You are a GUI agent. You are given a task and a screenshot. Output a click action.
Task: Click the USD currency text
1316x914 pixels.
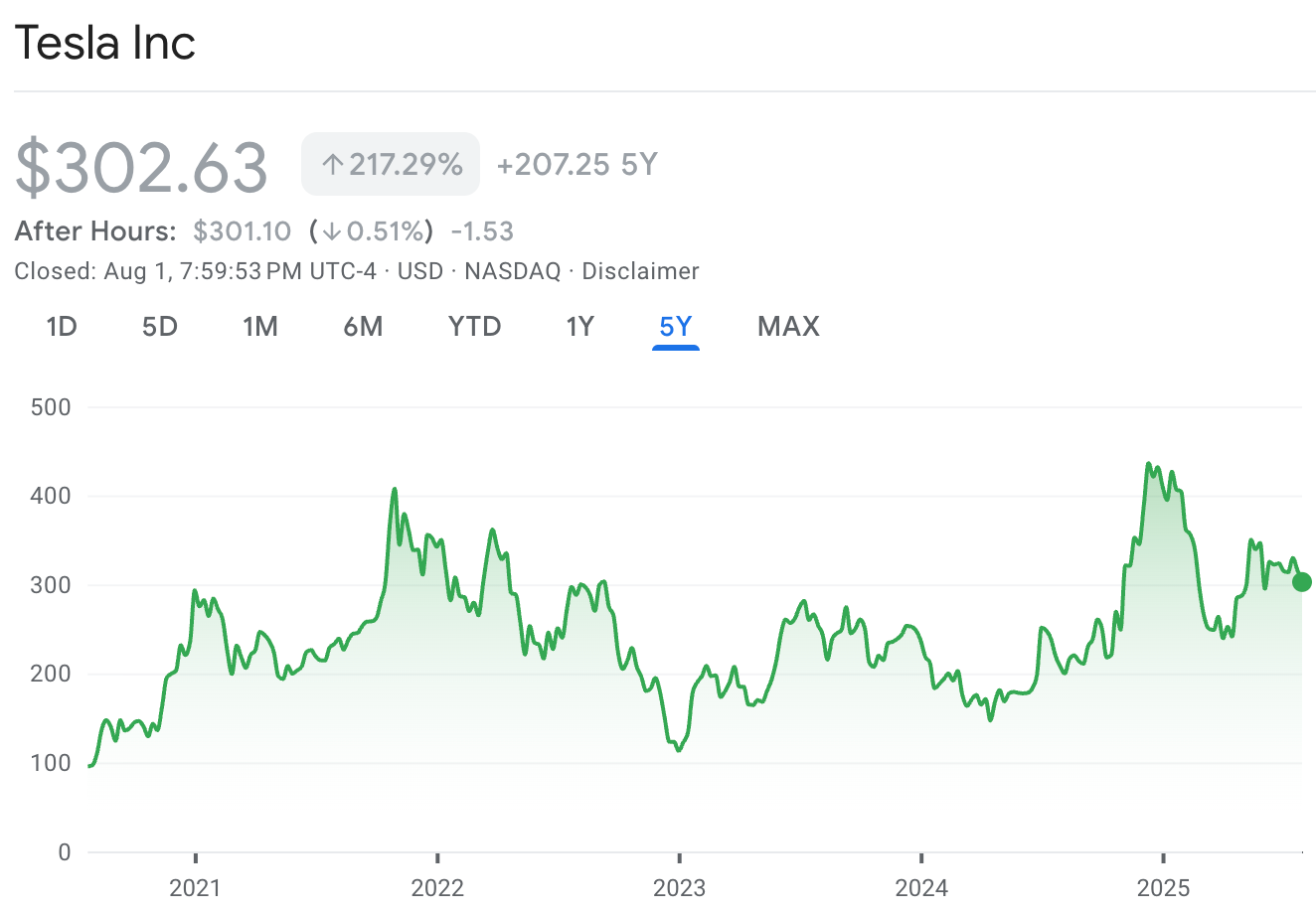point(420,271)
